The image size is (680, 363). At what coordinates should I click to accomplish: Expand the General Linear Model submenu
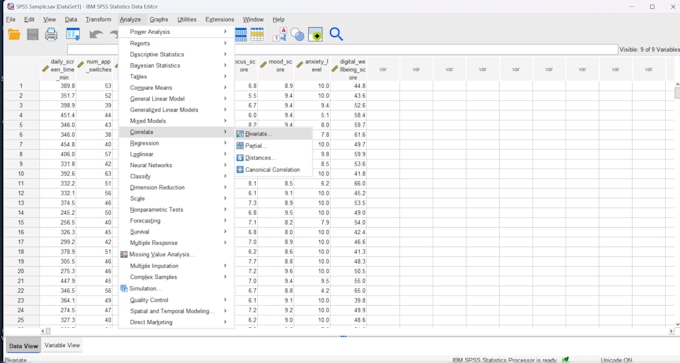[176, 99]
